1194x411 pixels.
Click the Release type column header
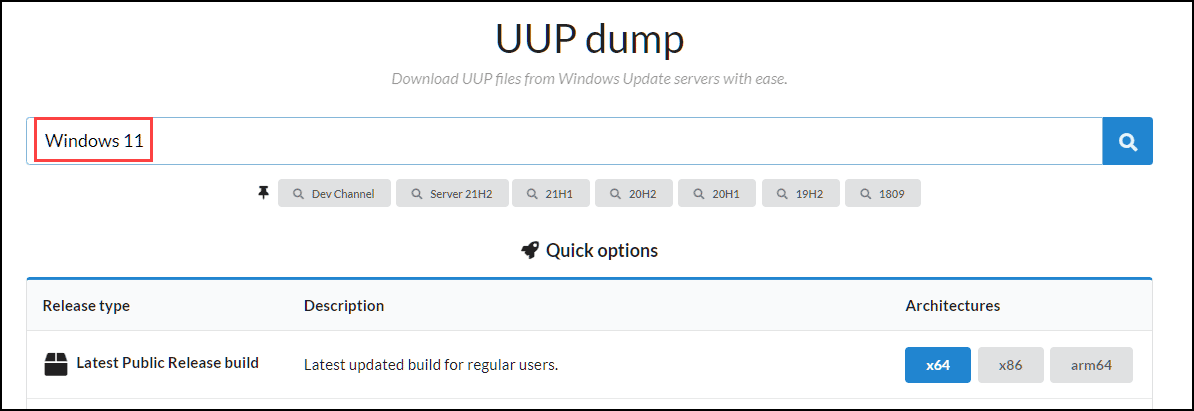86,305
